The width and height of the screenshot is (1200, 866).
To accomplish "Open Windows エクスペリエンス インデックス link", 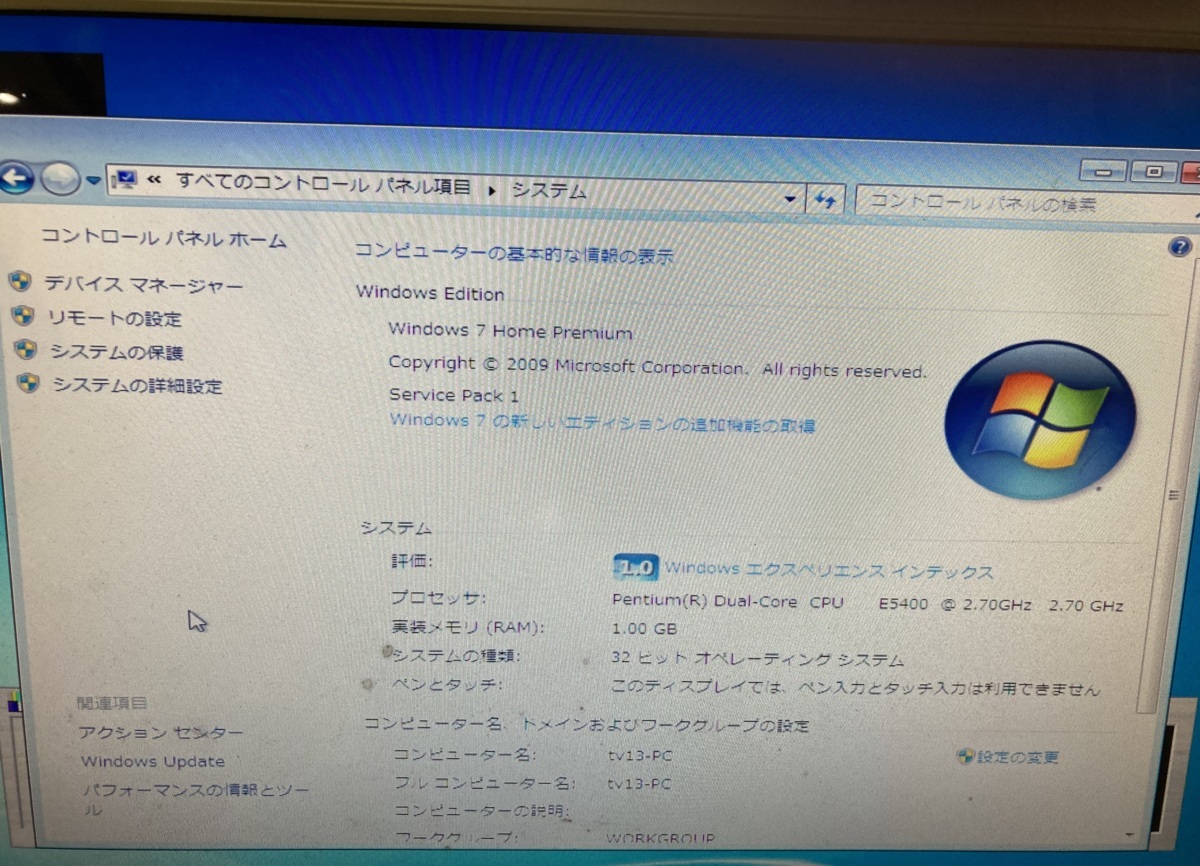I will tap(829, 571).
